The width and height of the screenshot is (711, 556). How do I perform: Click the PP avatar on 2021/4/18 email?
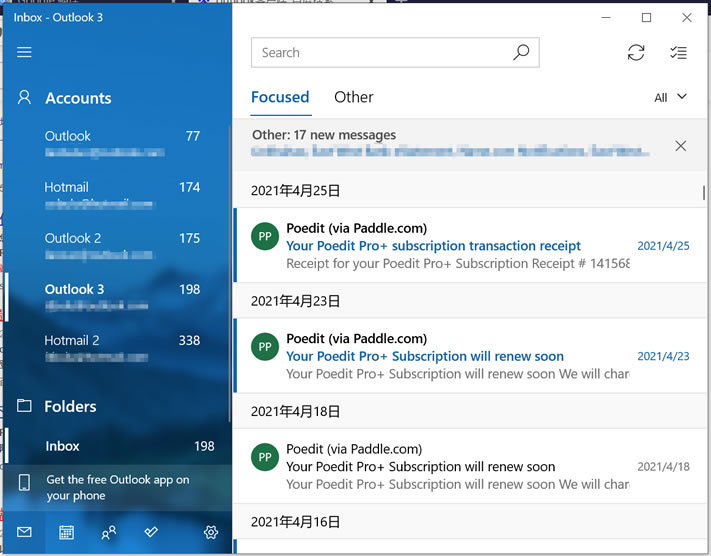(265, 457)
